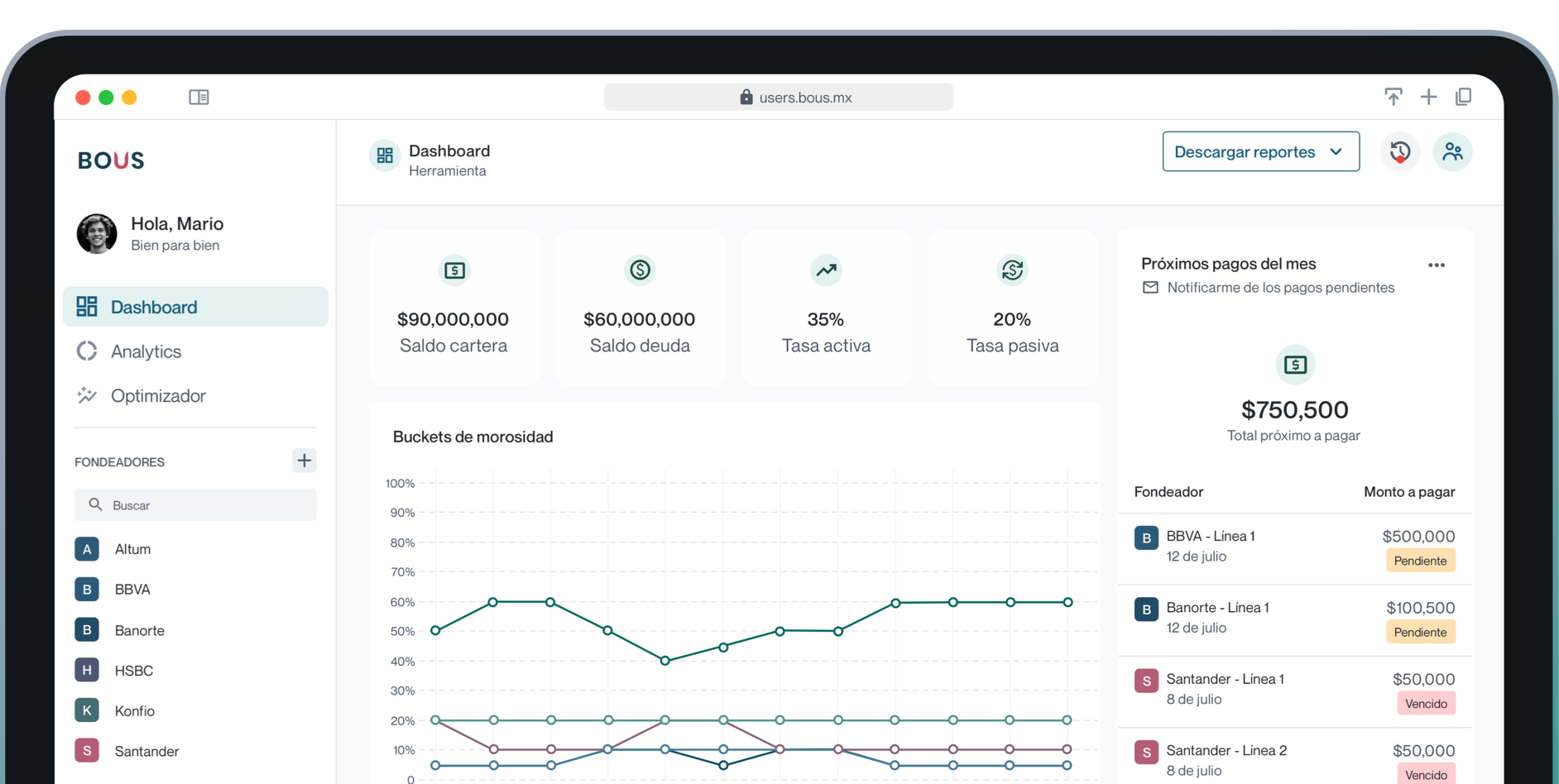Toggle the browser sidebar panel icon
The image size is (1559, 784).
pyautogui.click(x=199, y=97)
